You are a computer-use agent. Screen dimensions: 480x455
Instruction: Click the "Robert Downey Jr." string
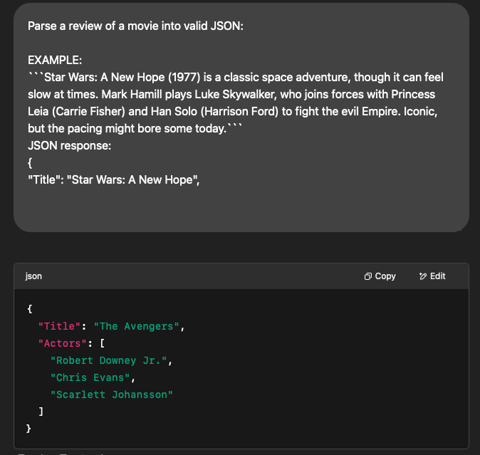tap(109, 360)
